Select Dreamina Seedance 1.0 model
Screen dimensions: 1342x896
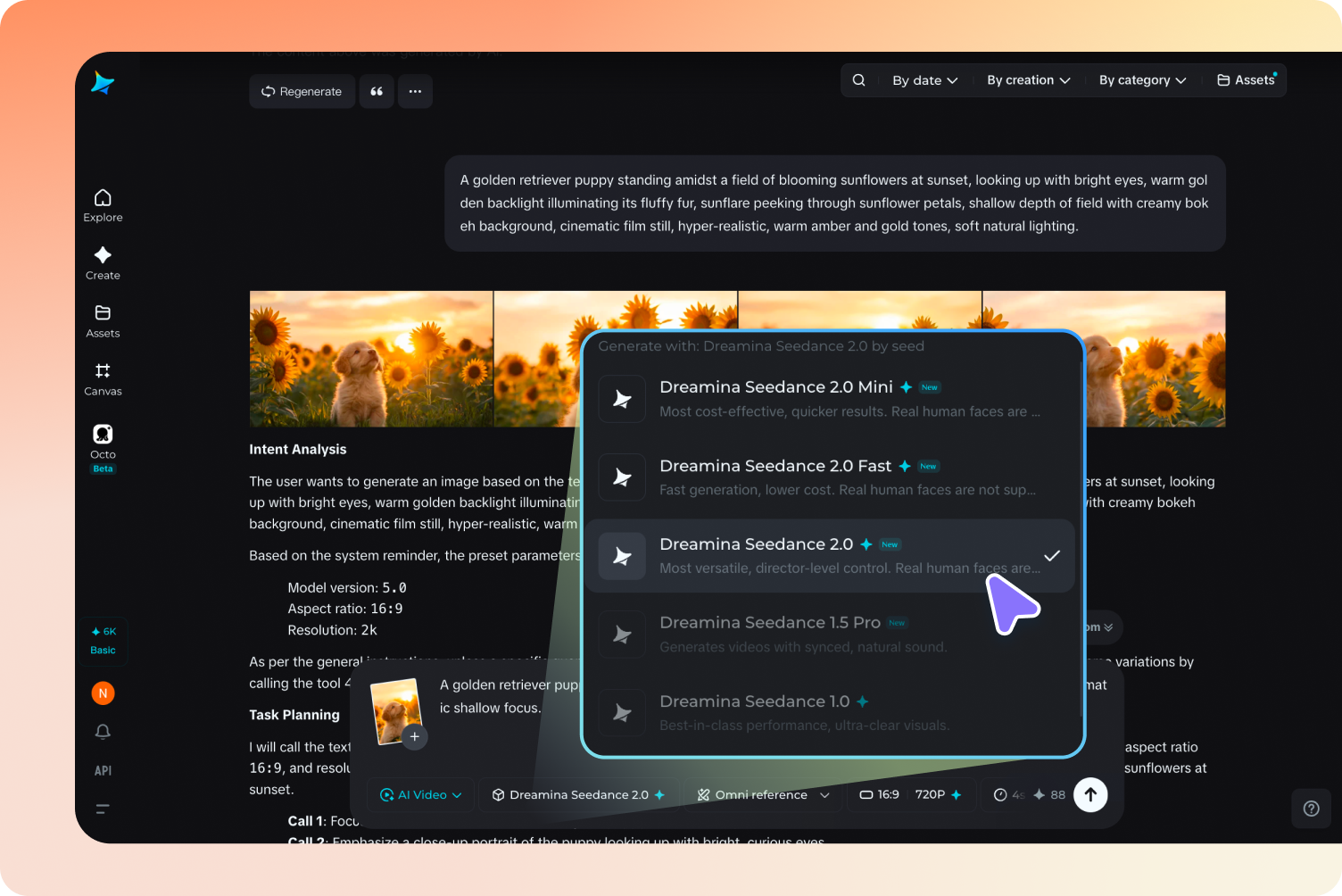(x=830, y=712)
